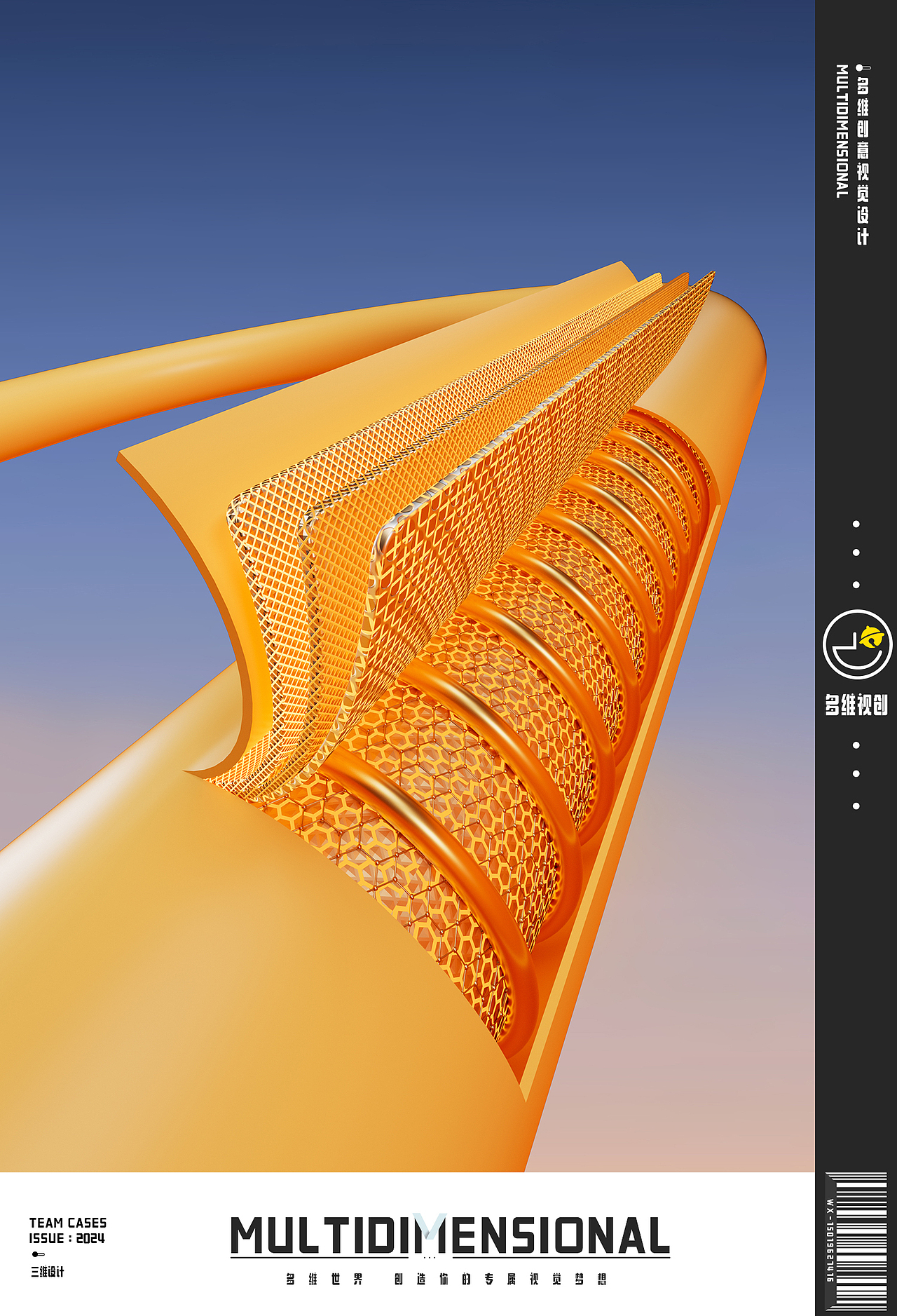Click the TEAM CASES text
The width and height of the screenshot is (897, 1316).
point(68,1223)
